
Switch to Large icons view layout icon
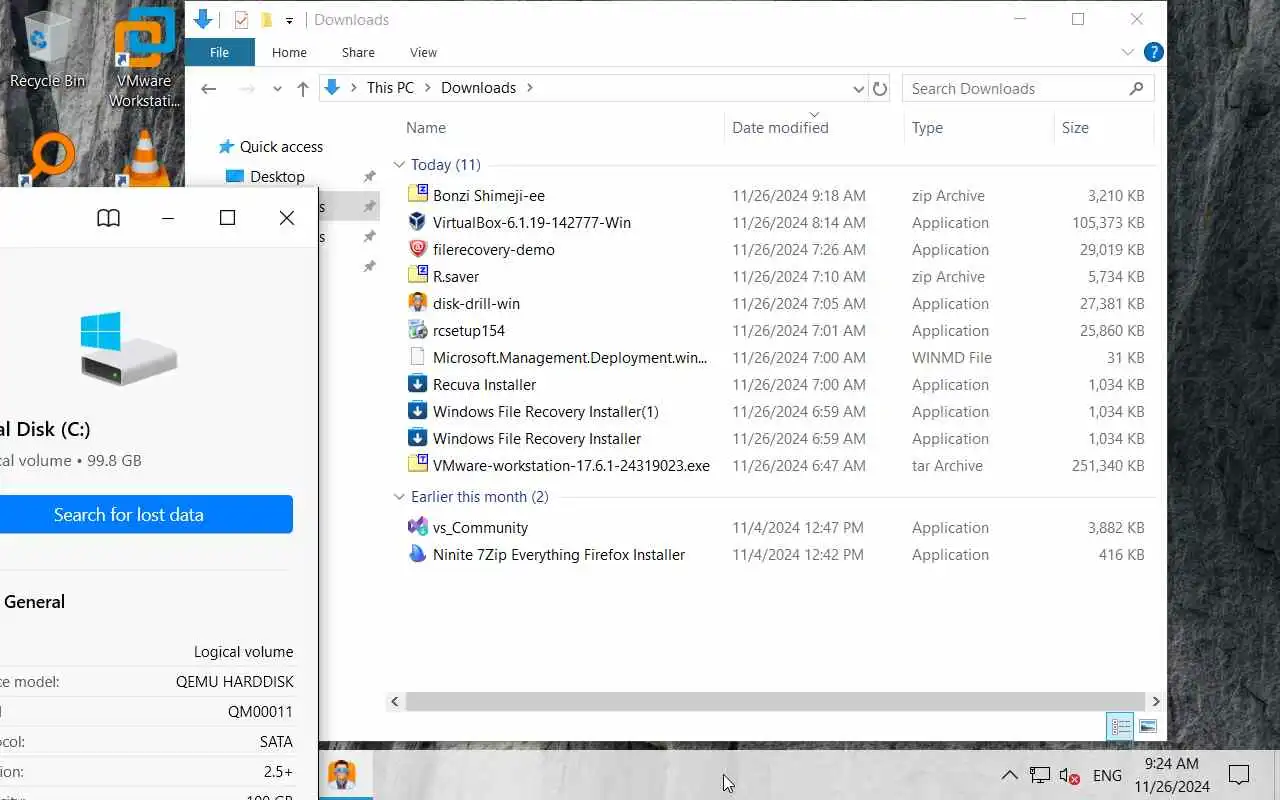1148,727
